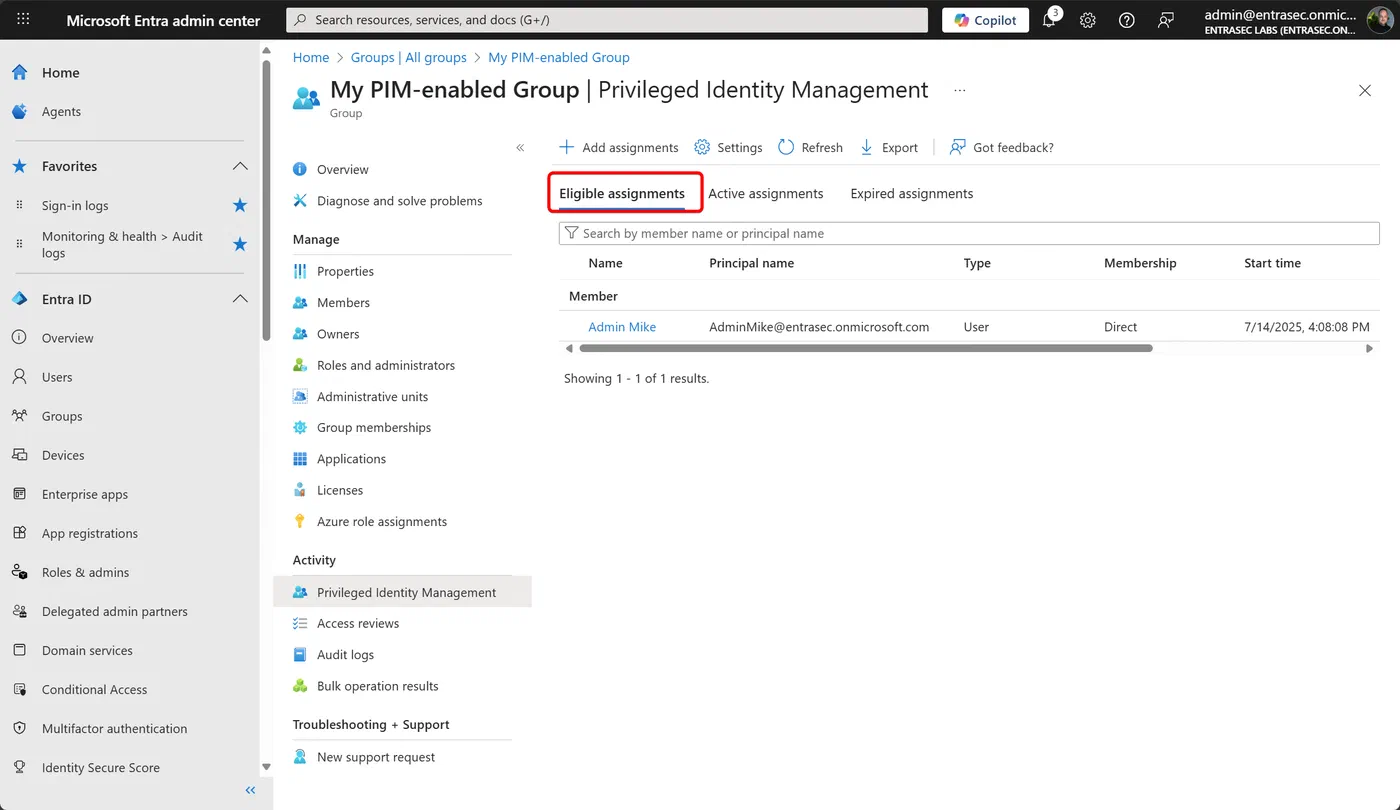The image size is (1400, 810).
Task: Collapse the Entra ID section chevron
Action: [x=239, y=299]
